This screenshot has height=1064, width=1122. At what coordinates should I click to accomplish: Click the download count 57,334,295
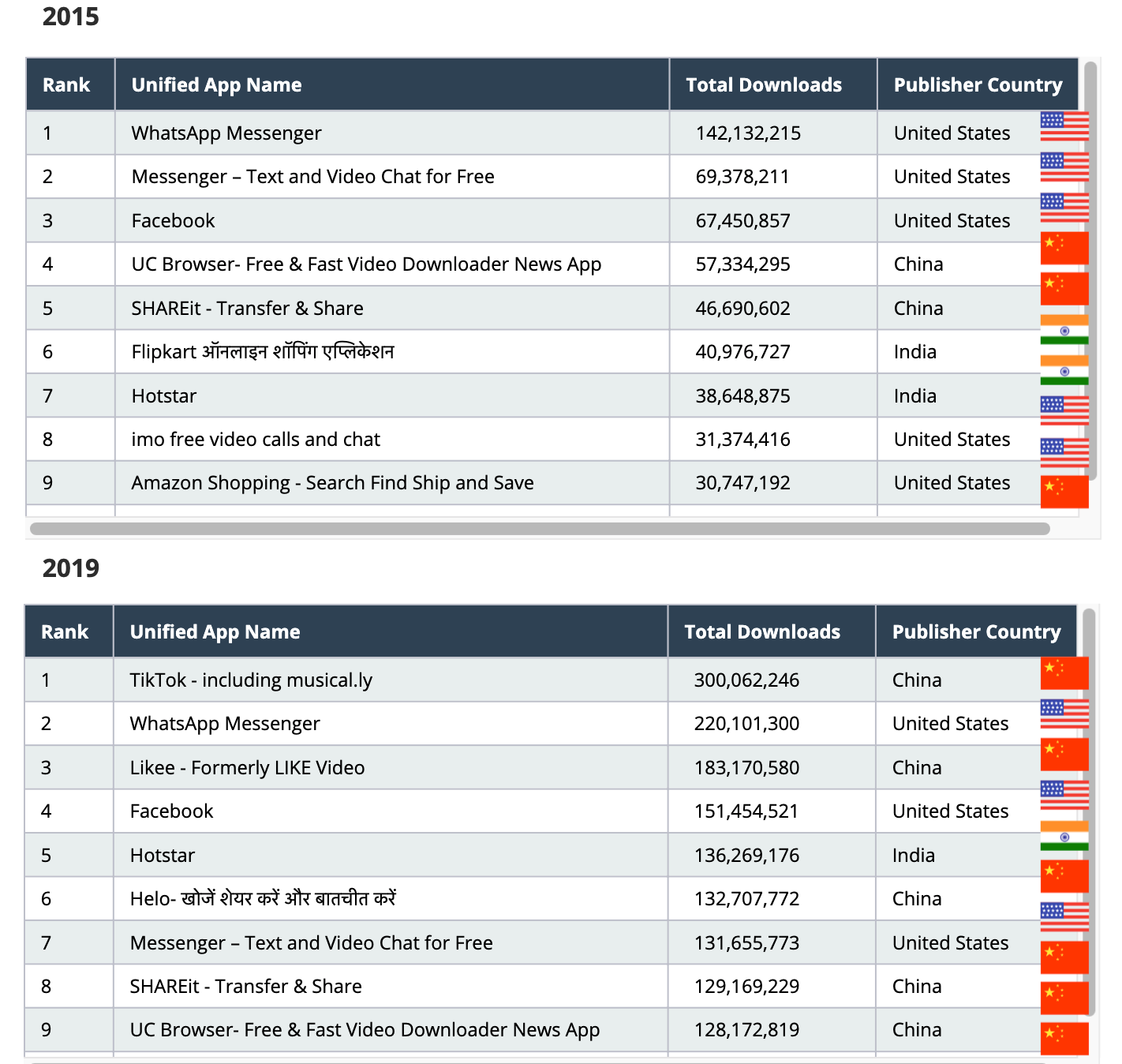tap(742, 264)
